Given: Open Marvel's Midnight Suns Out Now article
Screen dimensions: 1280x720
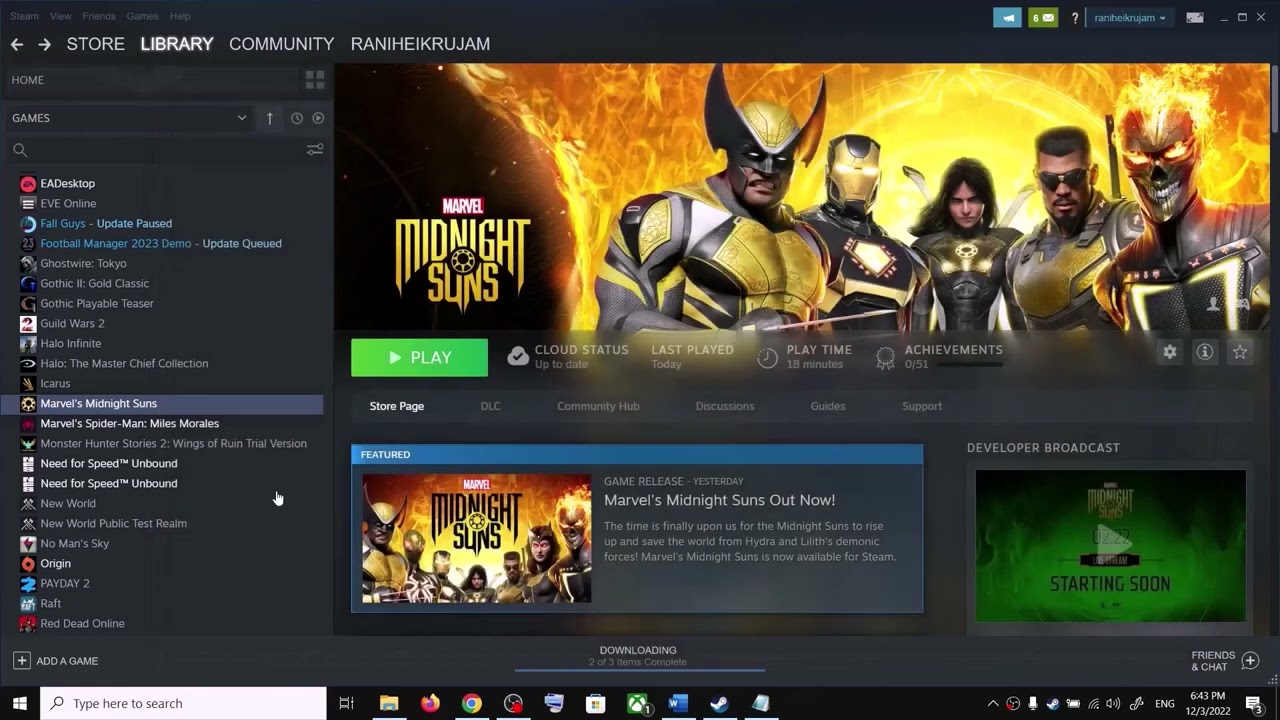Looking at the screenshot, I should point(719,500).
